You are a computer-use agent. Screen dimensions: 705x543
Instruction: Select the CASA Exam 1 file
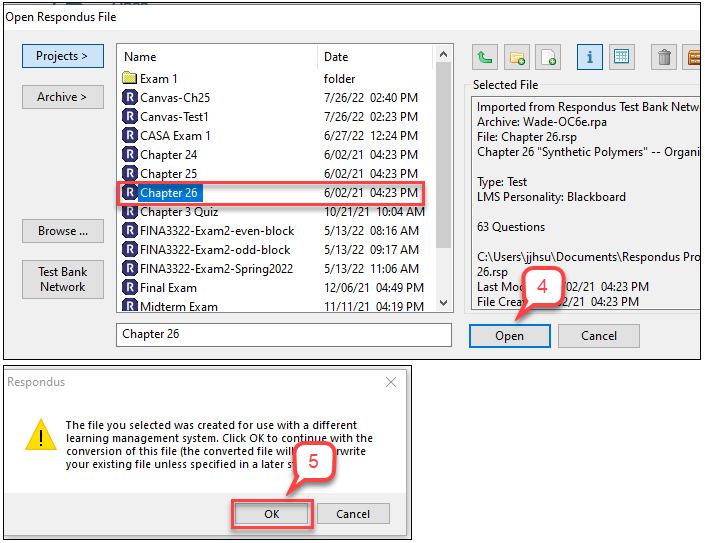click(x=274, y=135)
